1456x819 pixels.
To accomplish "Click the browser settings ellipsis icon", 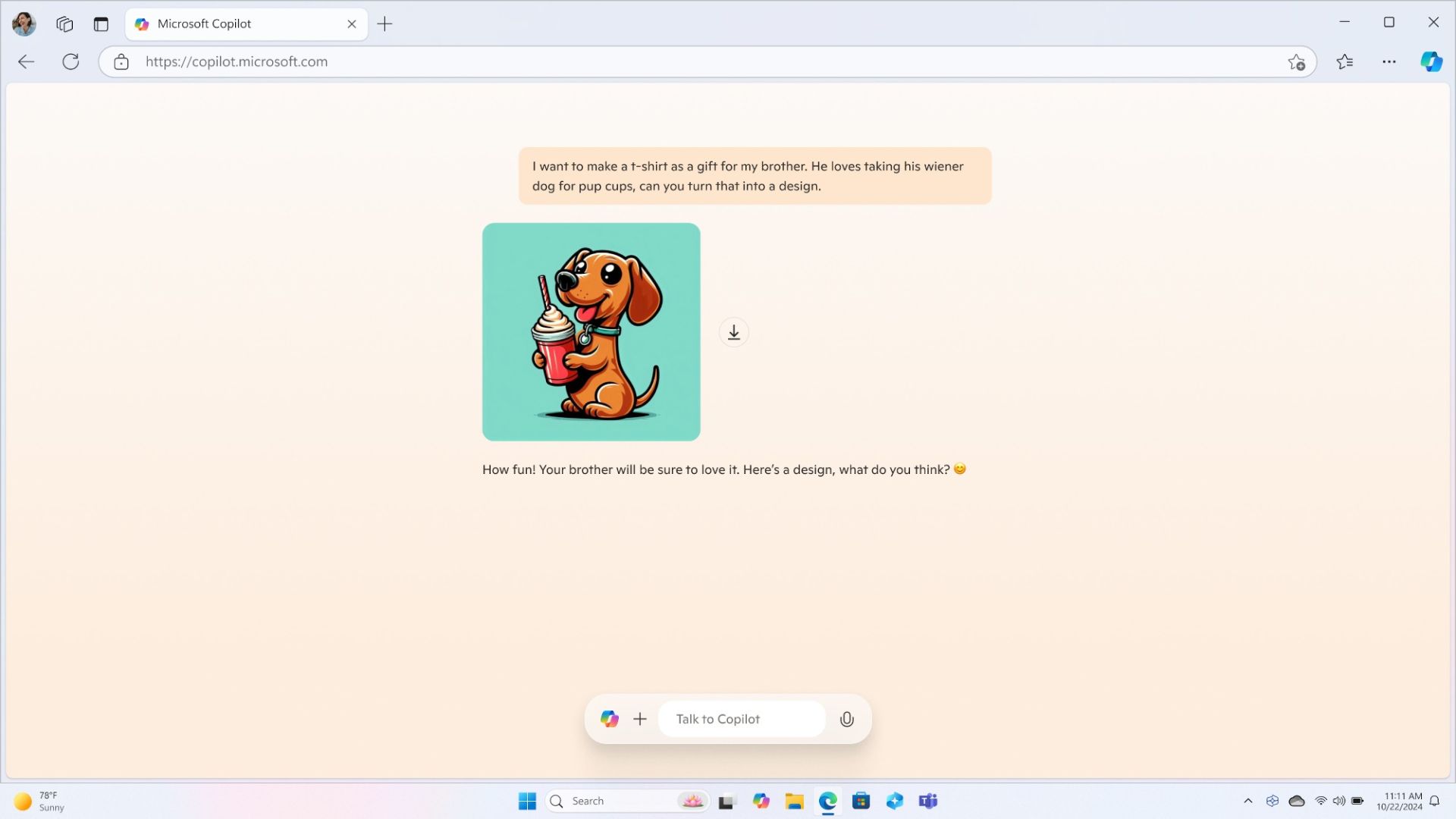I will click(1389, 62).
